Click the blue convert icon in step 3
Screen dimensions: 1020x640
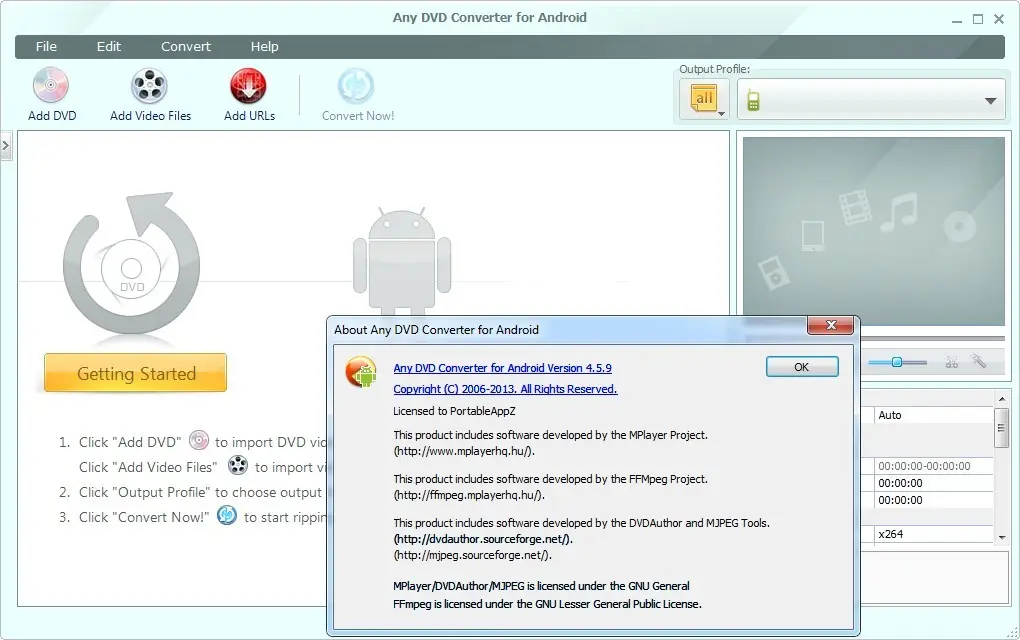pos(226,515)
